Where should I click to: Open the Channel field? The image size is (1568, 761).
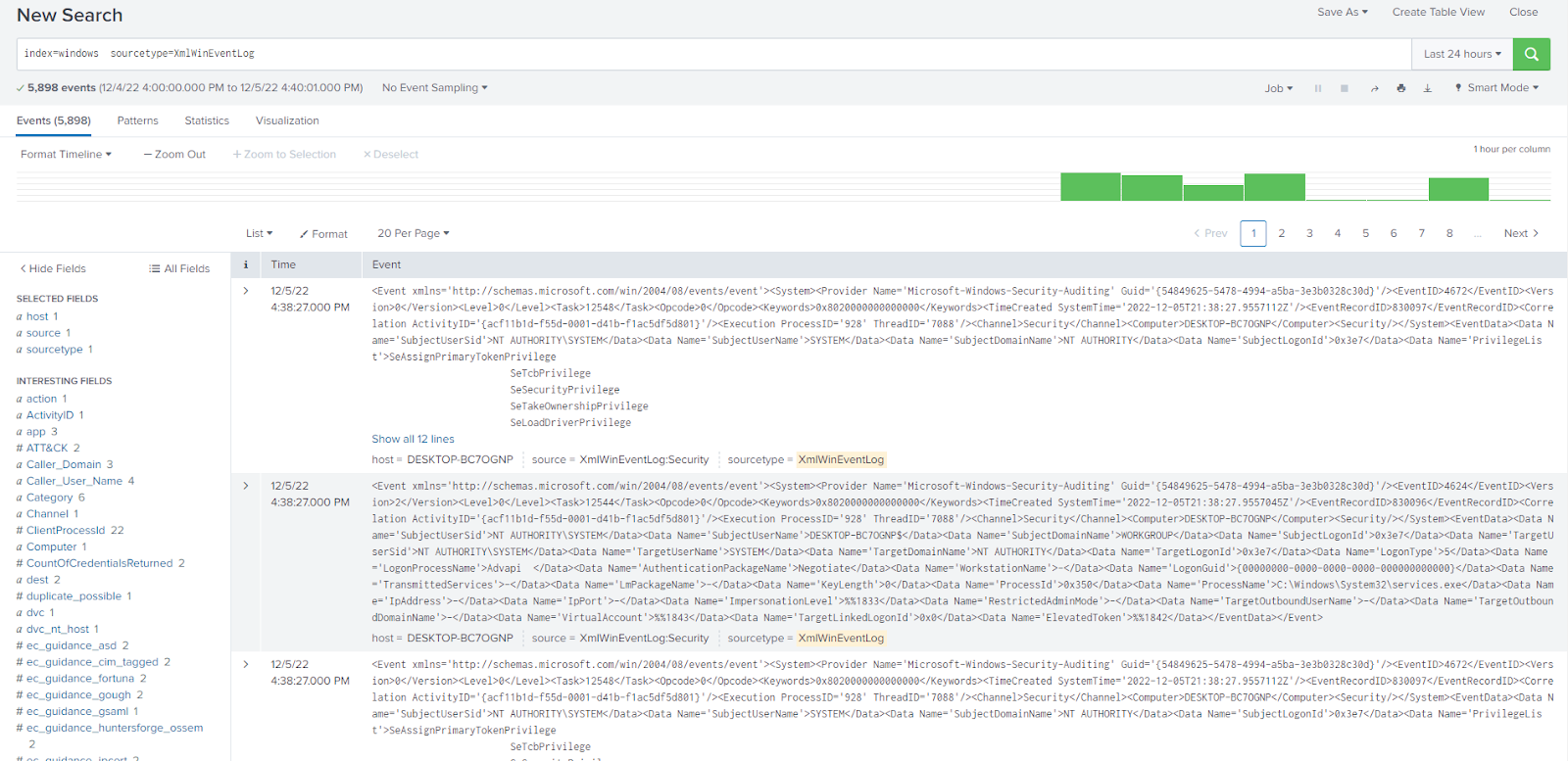47,514
